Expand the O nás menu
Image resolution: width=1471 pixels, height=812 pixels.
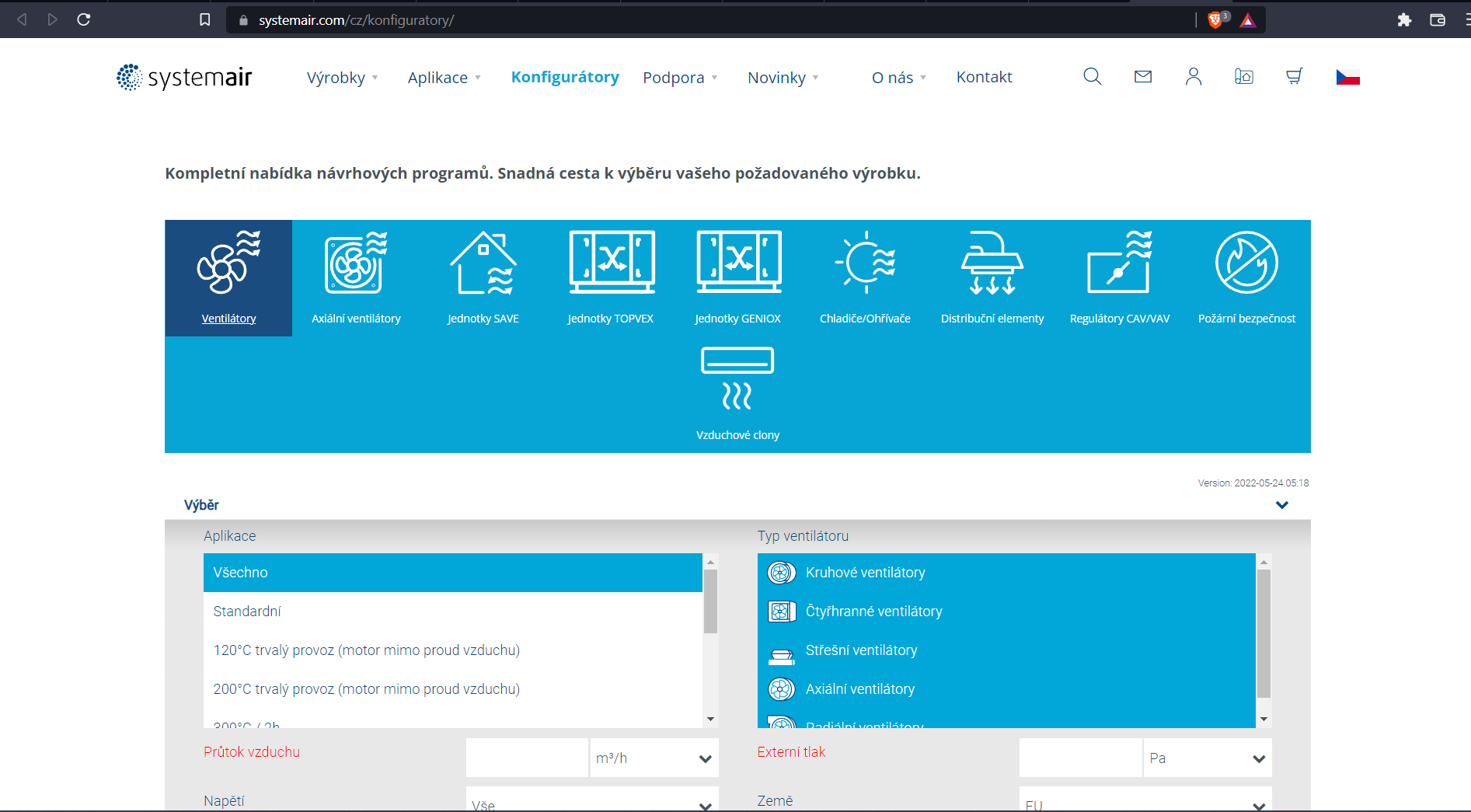(899, 78)
